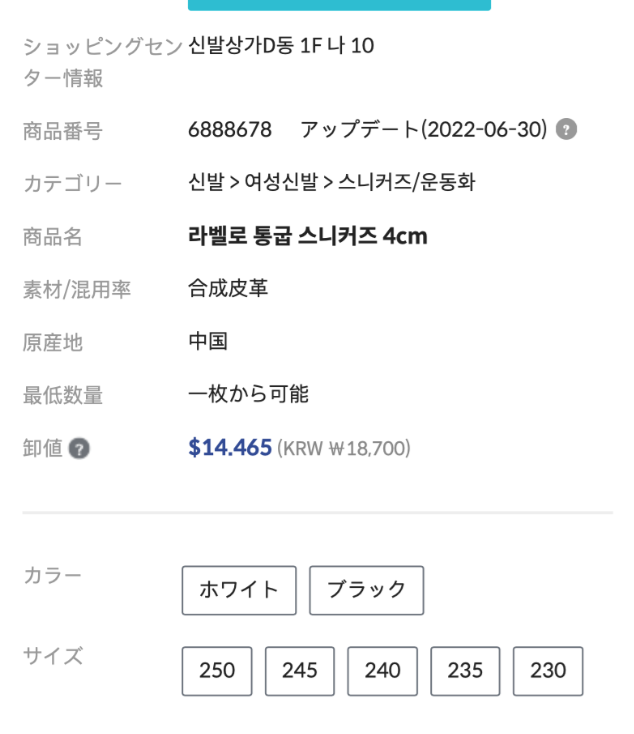Viewport: 634px width, 734px height.
Task: Open the 신발 category breadcrumb
Action: click(x=206, y=183)
